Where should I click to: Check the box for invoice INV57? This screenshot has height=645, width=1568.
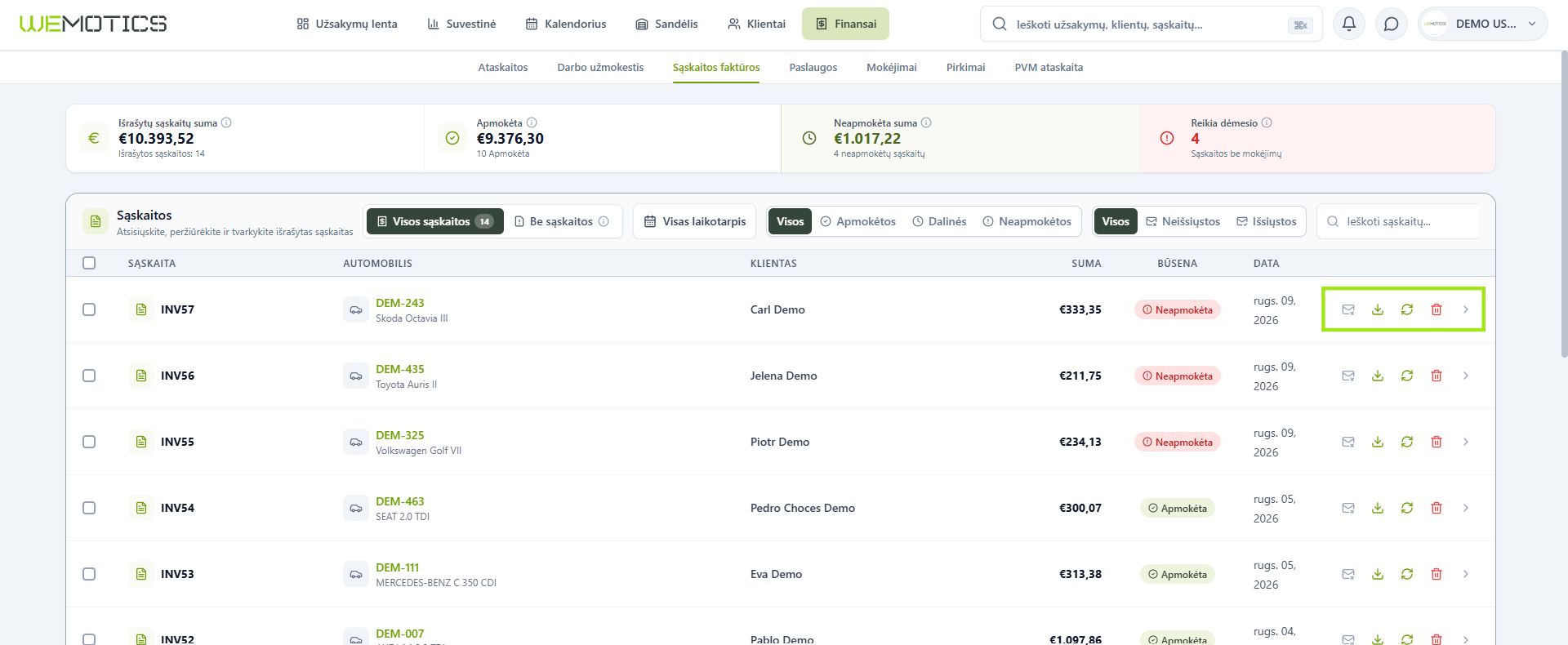tap(89, 309)
